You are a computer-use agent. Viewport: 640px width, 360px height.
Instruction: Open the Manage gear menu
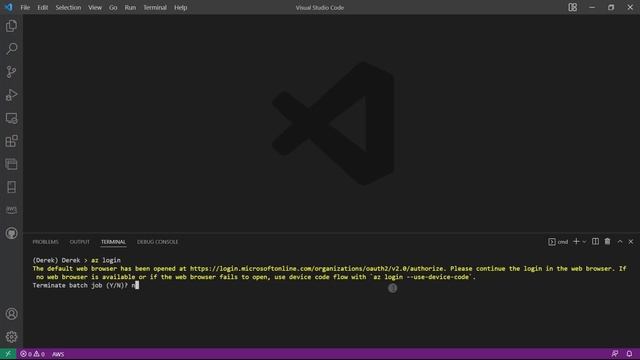(11, 337)
